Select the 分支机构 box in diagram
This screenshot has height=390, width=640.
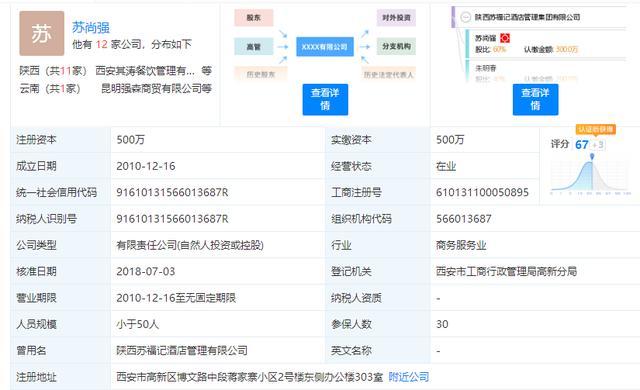pyautogui.click(x=396, y=47)
